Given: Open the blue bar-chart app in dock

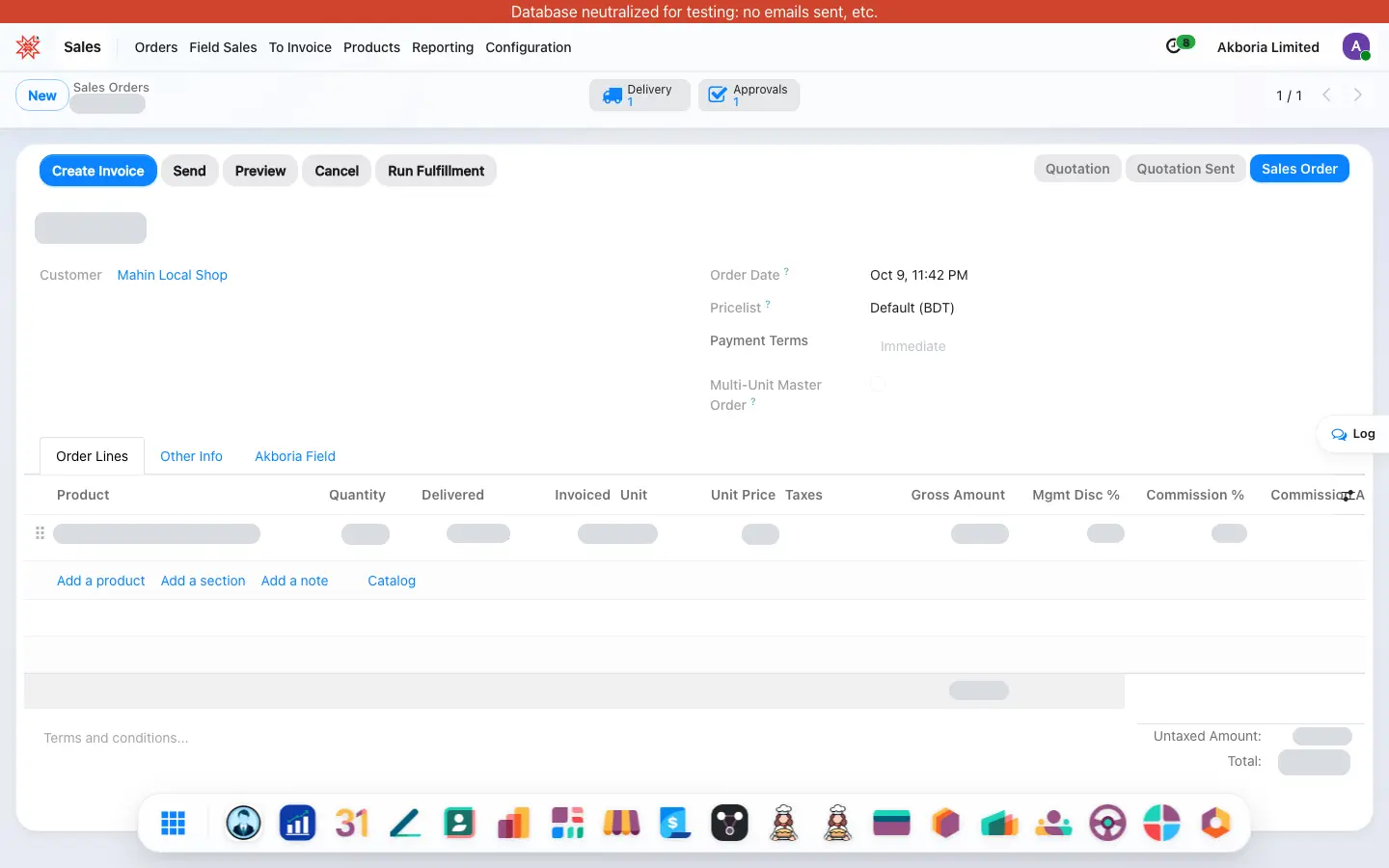Looking at the screenshot, I should point(298,823).
